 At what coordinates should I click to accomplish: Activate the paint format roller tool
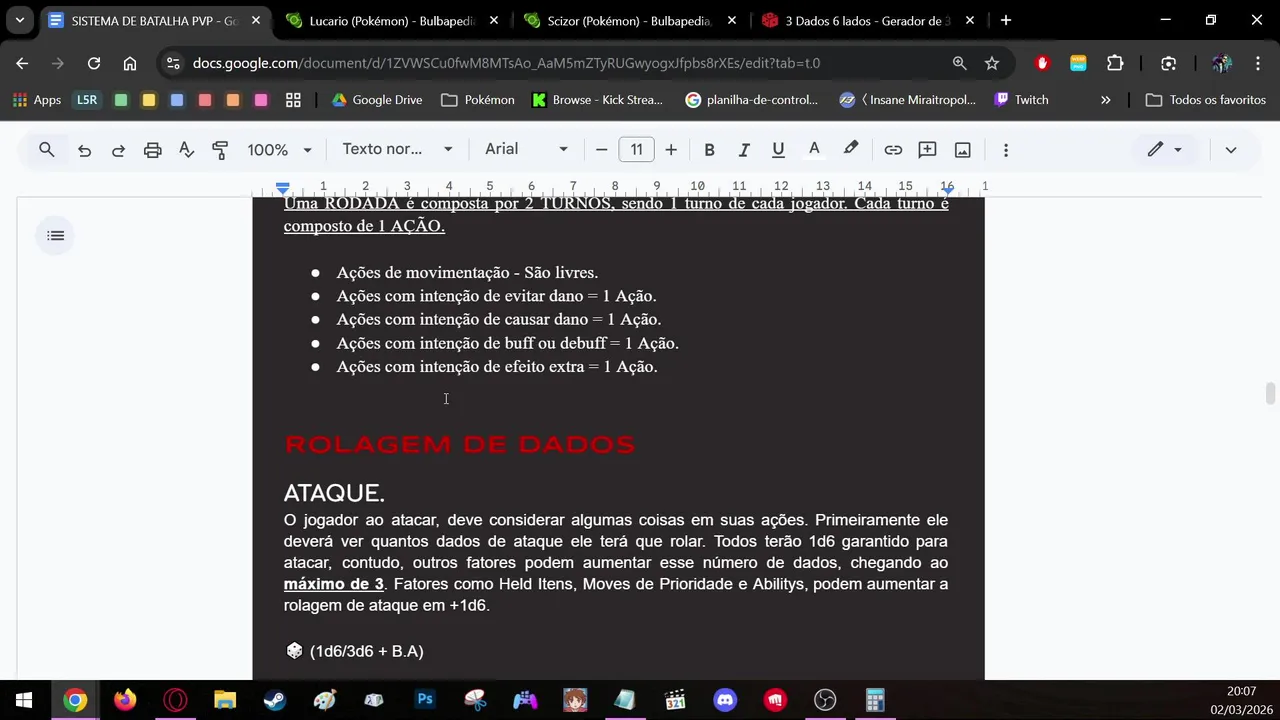[220, 150]
